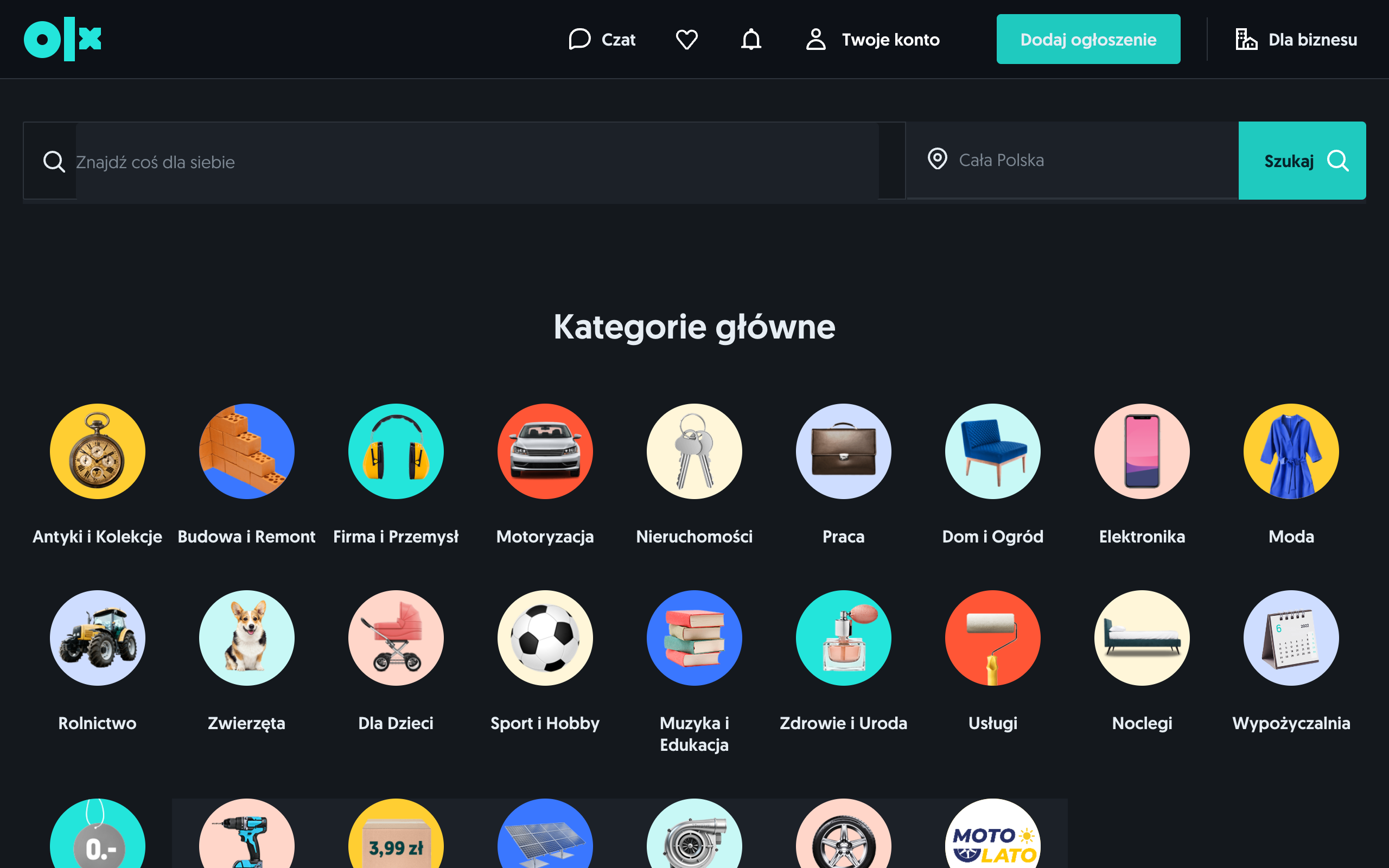Viewport: 1389px width, 868px height.
Task: Open Moda blue dress icon
Action: 1291,451
